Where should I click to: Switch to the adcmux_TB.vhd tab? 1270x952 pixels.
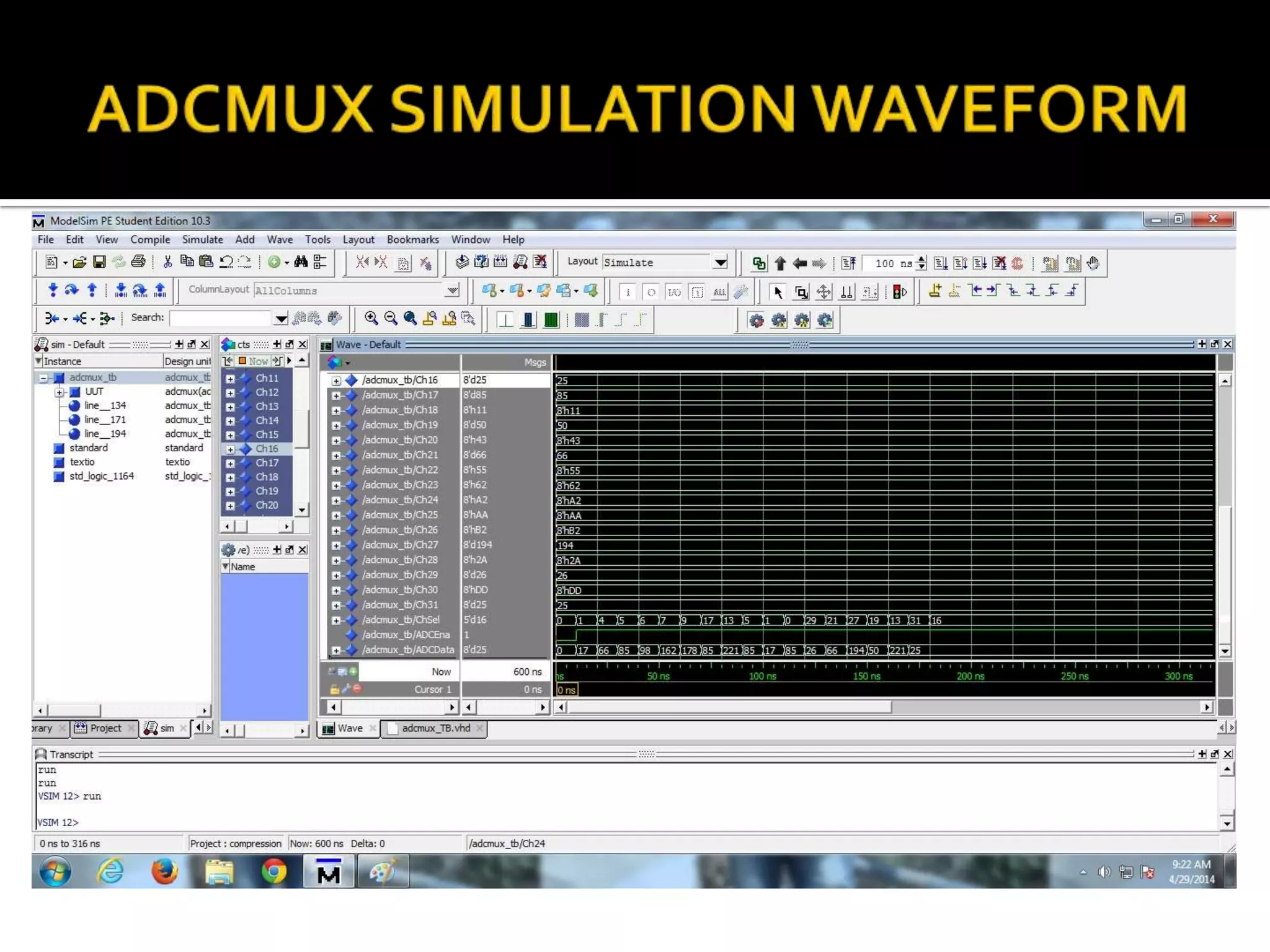[435, 728]
